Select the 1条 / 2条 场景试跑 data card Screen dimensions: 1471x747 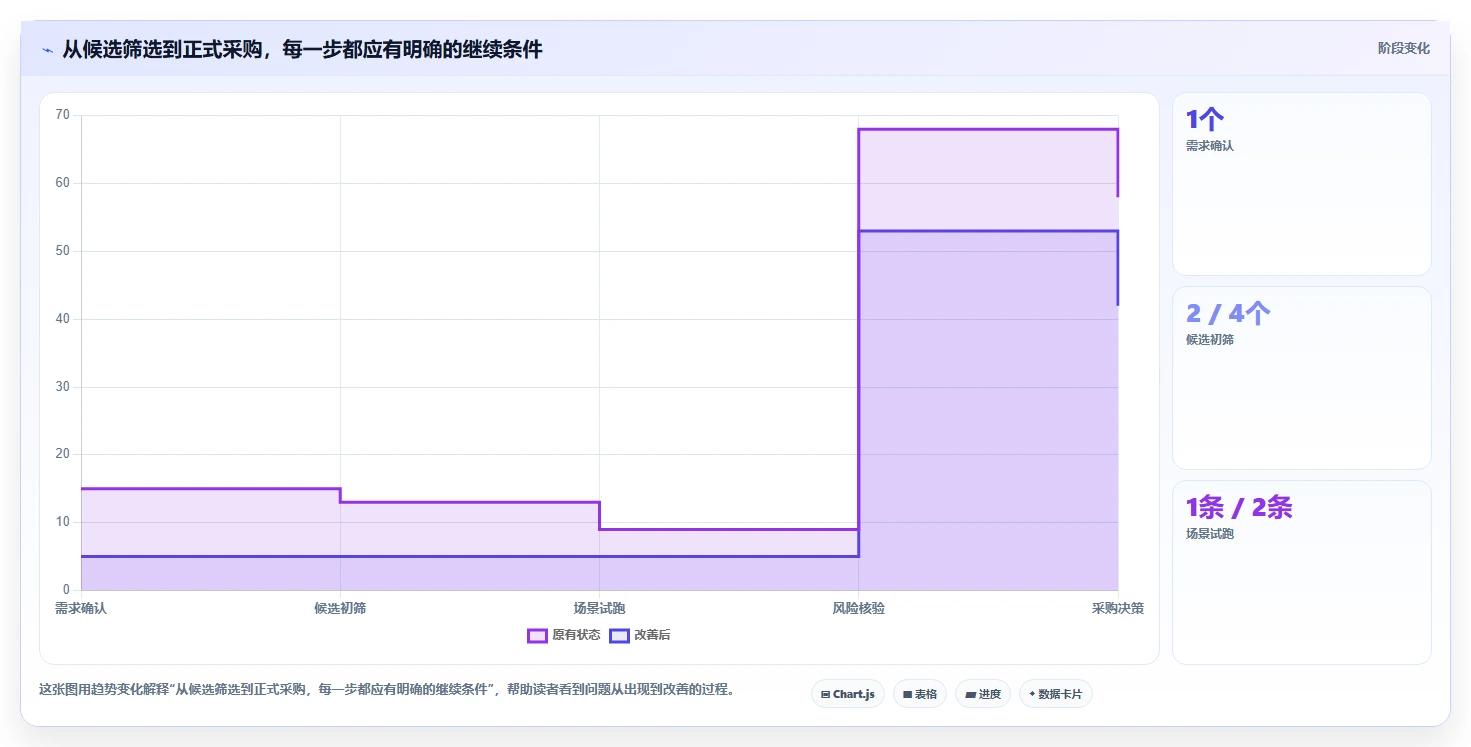(1302, 572)
